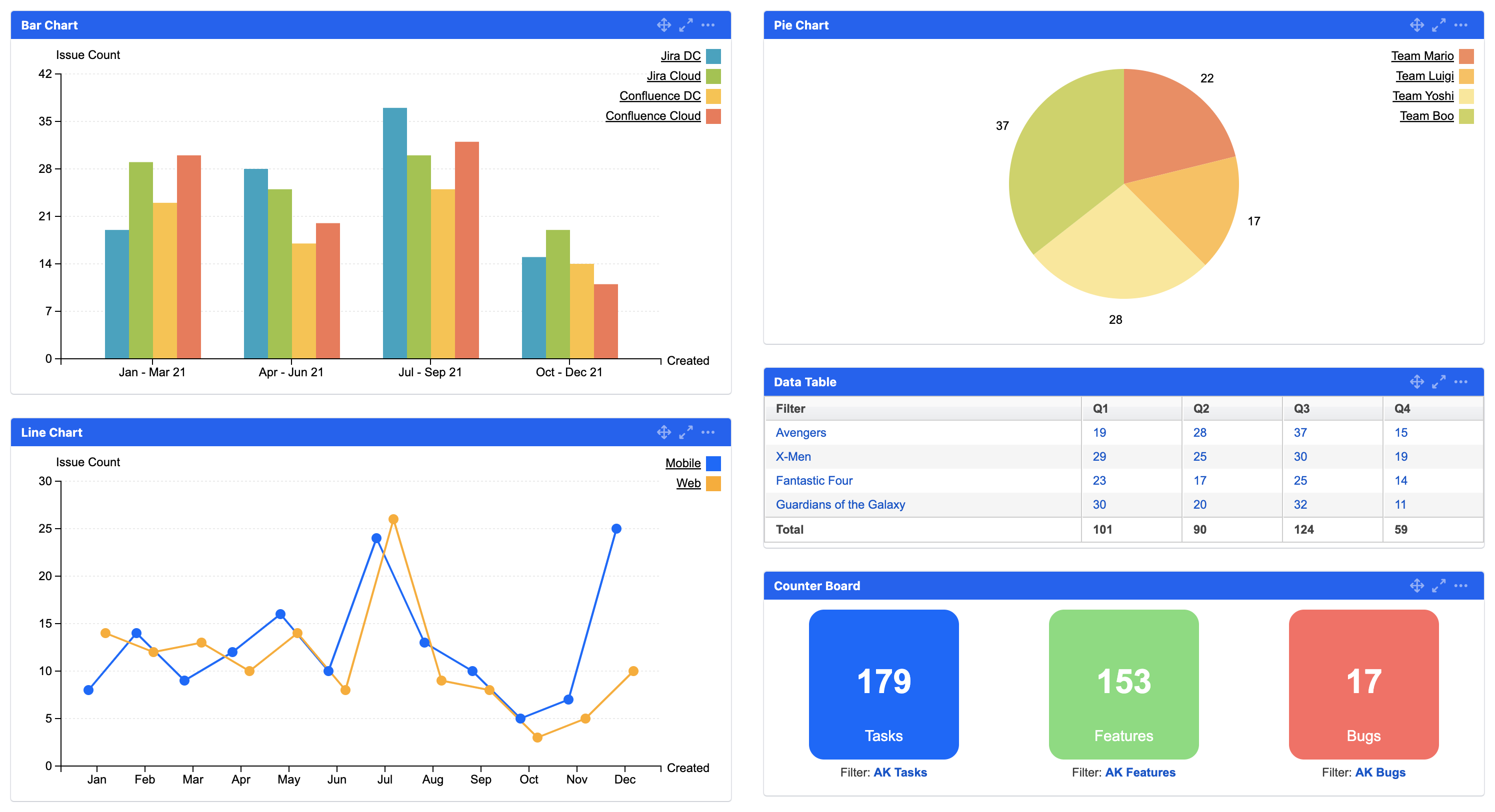This screenshot has height=812, width=1495.
Task: Click the Counter Board move handle
Action: coord(1416,586)
